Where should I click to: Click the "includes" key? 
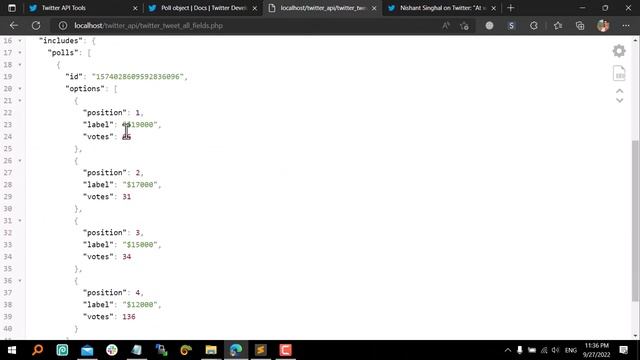click(61, 41)
